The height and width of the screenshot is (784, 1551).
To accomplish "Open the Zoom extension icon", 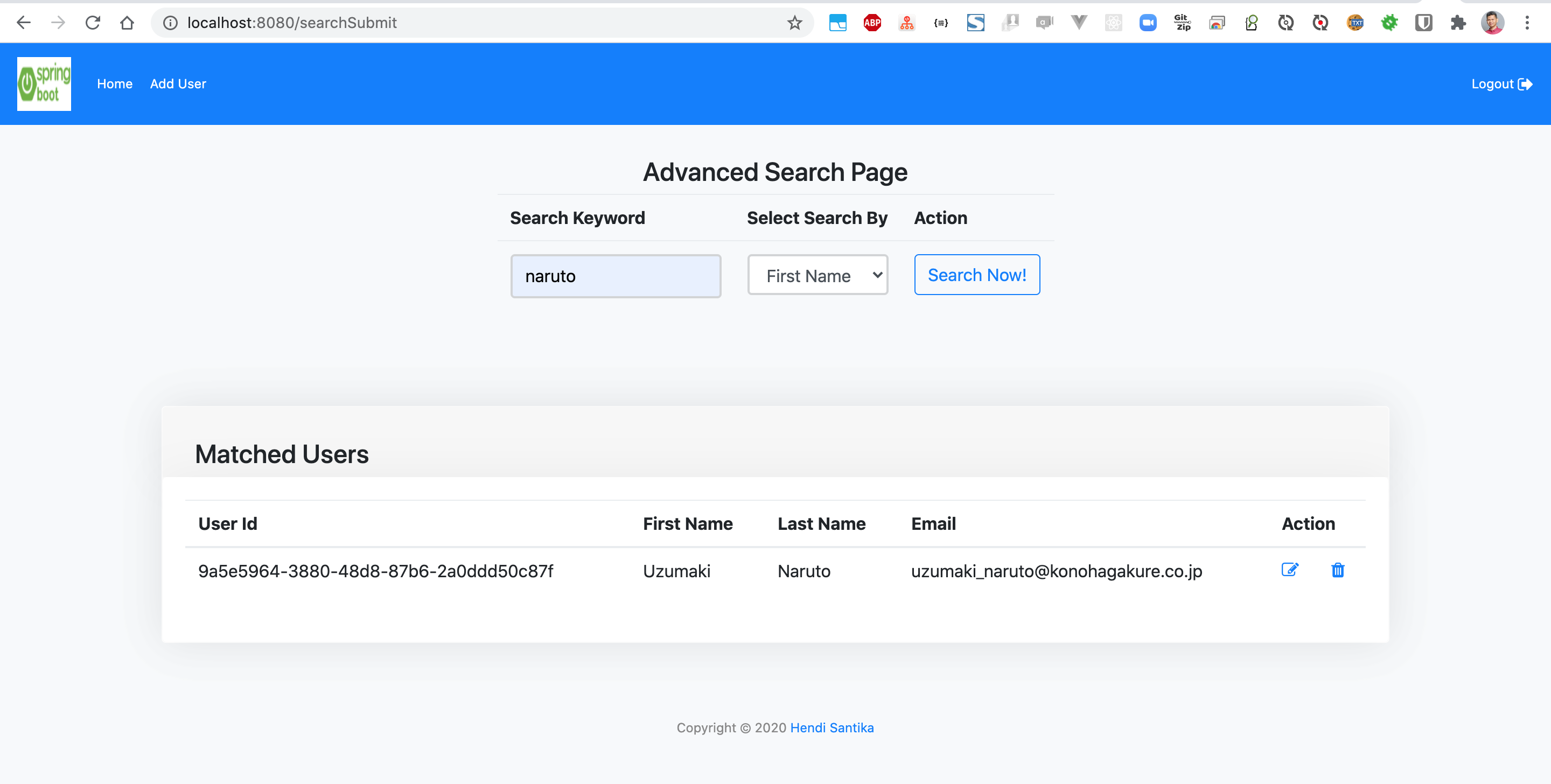I will pos(1148,23).
